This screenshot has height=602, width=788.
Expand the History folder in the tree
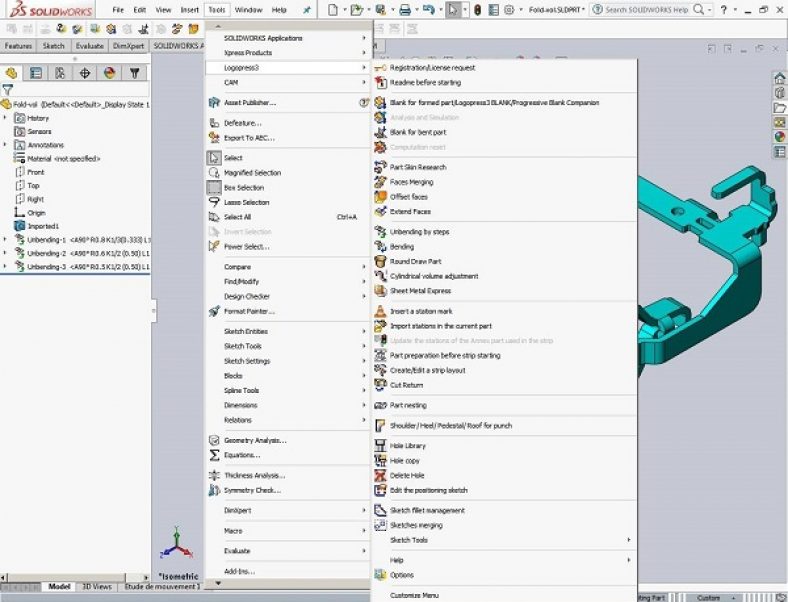click(5, 118)
